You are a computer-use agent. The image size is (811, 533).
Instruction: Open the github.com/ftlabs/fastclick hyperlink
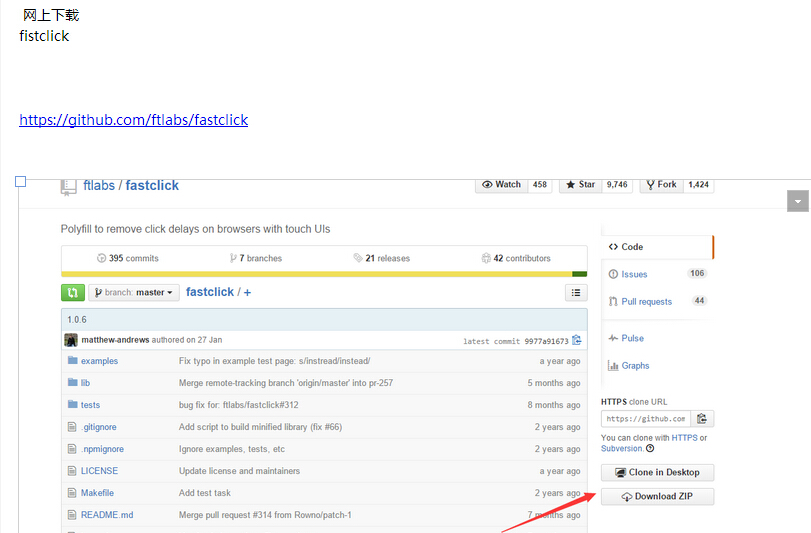(x=133, y=120)
